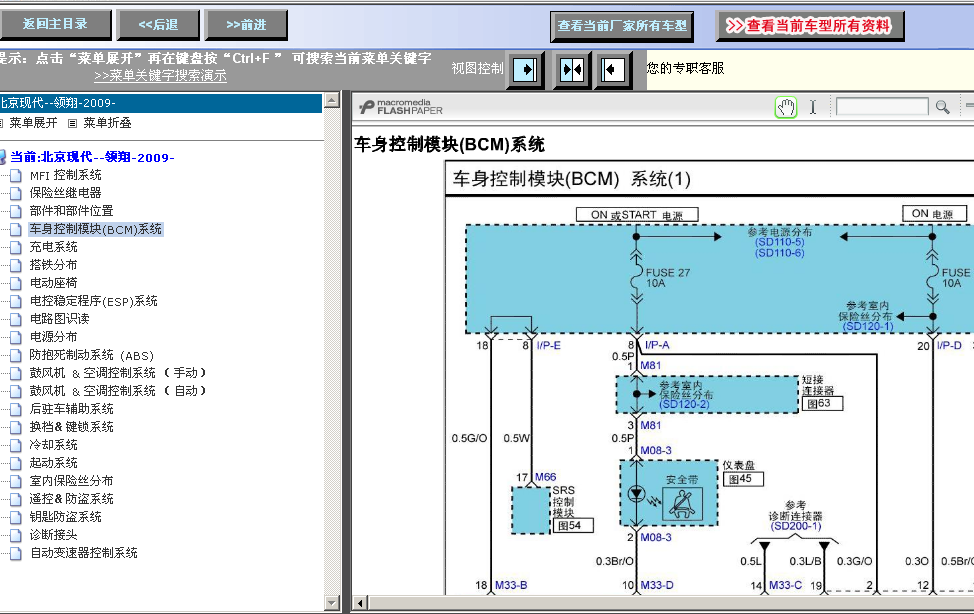Go back with the <<后退 button

(158, 24)
